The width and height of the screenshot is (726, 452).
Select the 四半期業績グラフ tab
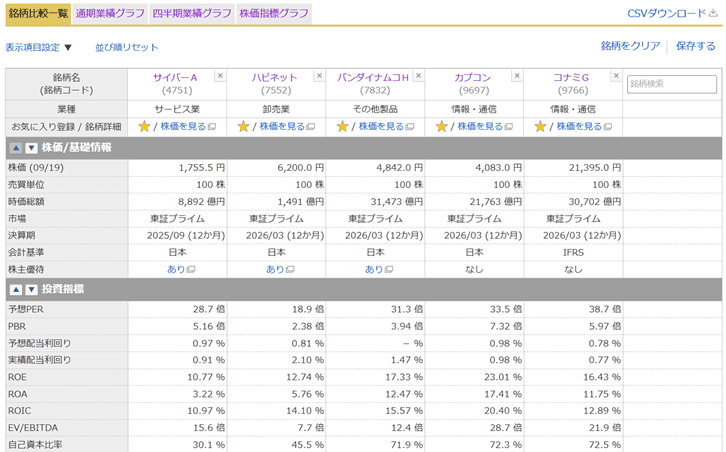pyautogui.click(x=191, y=13)
